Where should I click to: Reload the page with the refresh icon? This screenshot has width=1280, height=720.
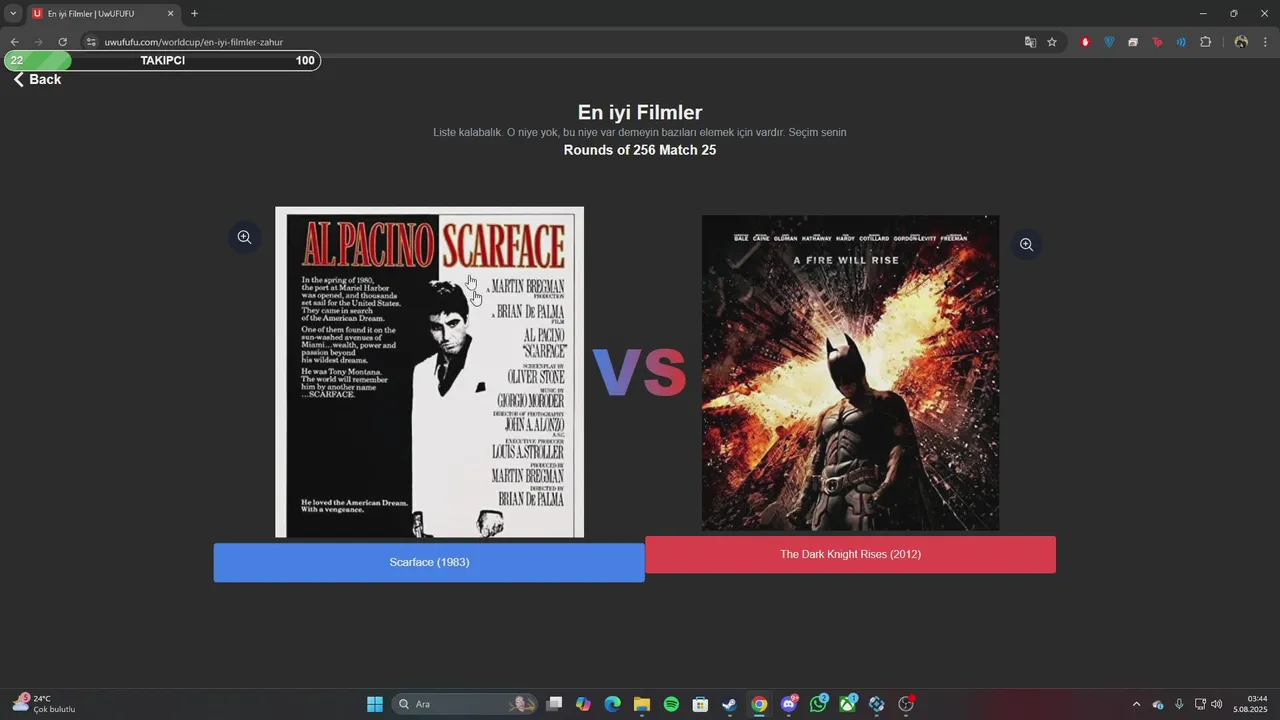point(62,42)
